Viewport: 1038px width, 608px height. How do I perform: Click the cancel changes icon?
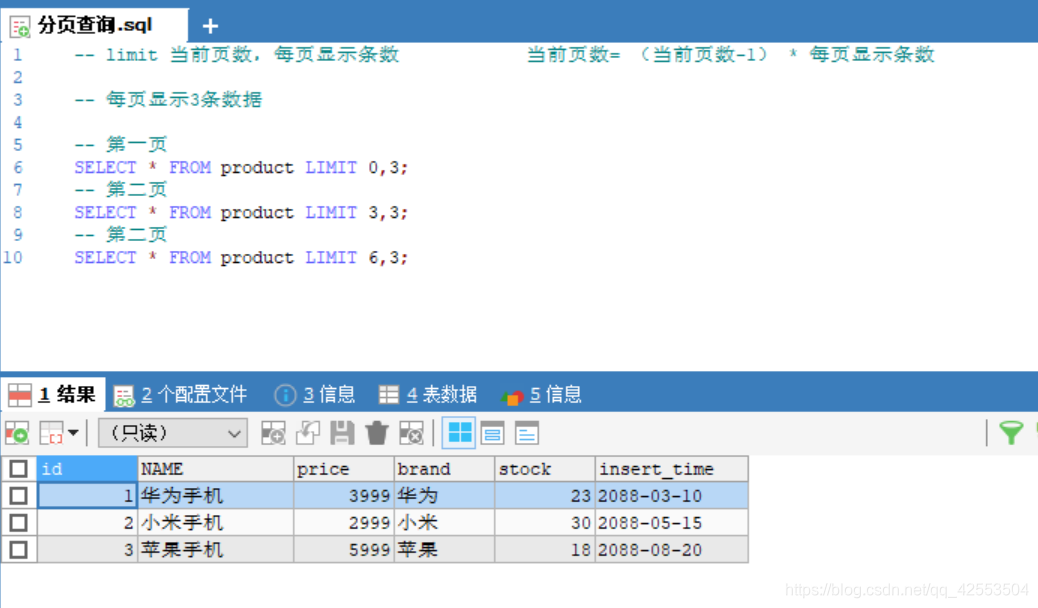[x=411, y=434]
